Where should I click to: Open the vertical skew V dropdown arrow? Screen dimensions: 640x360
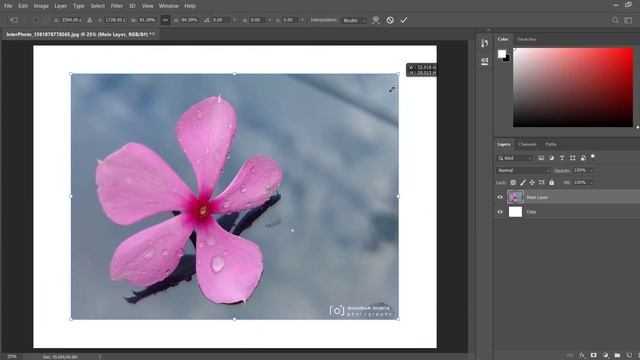point(302,20)
